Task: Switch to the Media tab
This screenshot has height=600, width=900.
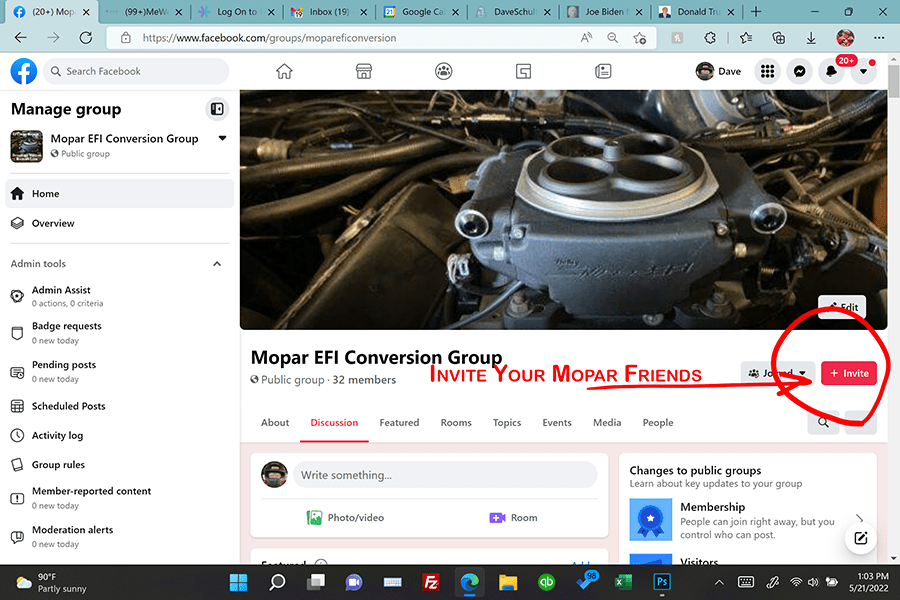Action: tap(607, 423)
